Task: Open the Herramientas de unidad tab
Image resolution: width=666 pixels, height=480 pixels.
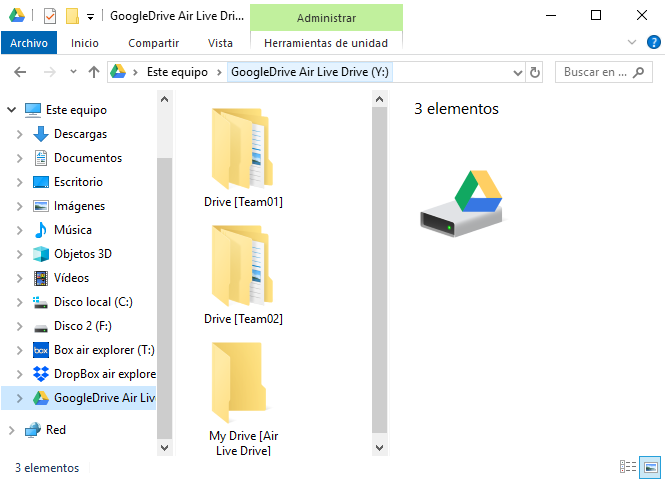Action: [x=326, y=43]
